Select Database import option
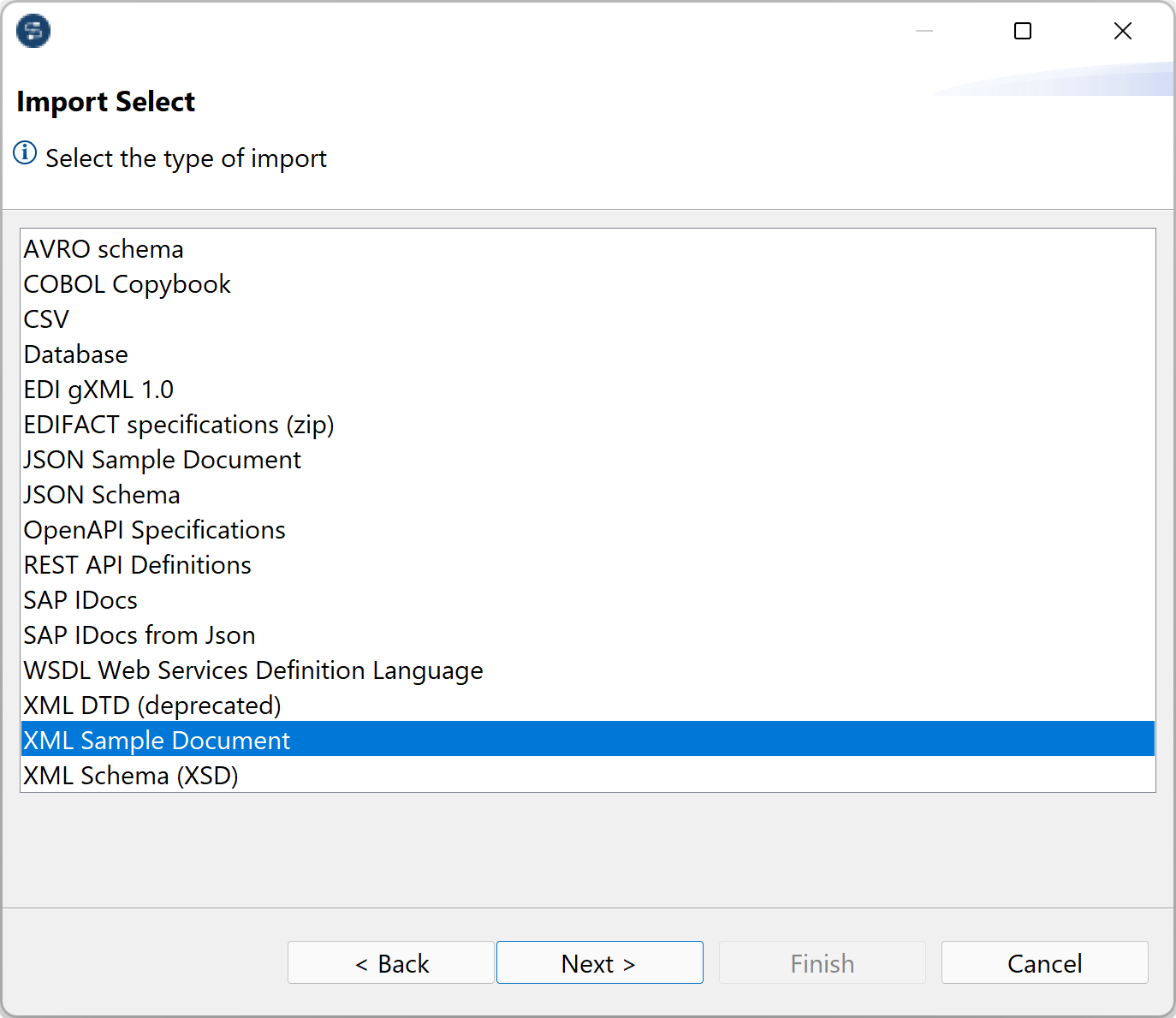The width and height of the screenshot is (1176, 1018). click(75, 354)
